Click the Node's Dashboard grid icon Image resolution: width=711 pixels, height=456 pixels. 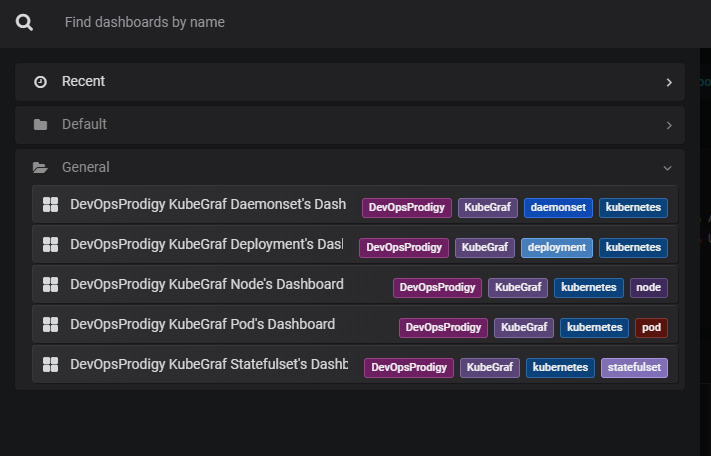click(x=51, y=285)
